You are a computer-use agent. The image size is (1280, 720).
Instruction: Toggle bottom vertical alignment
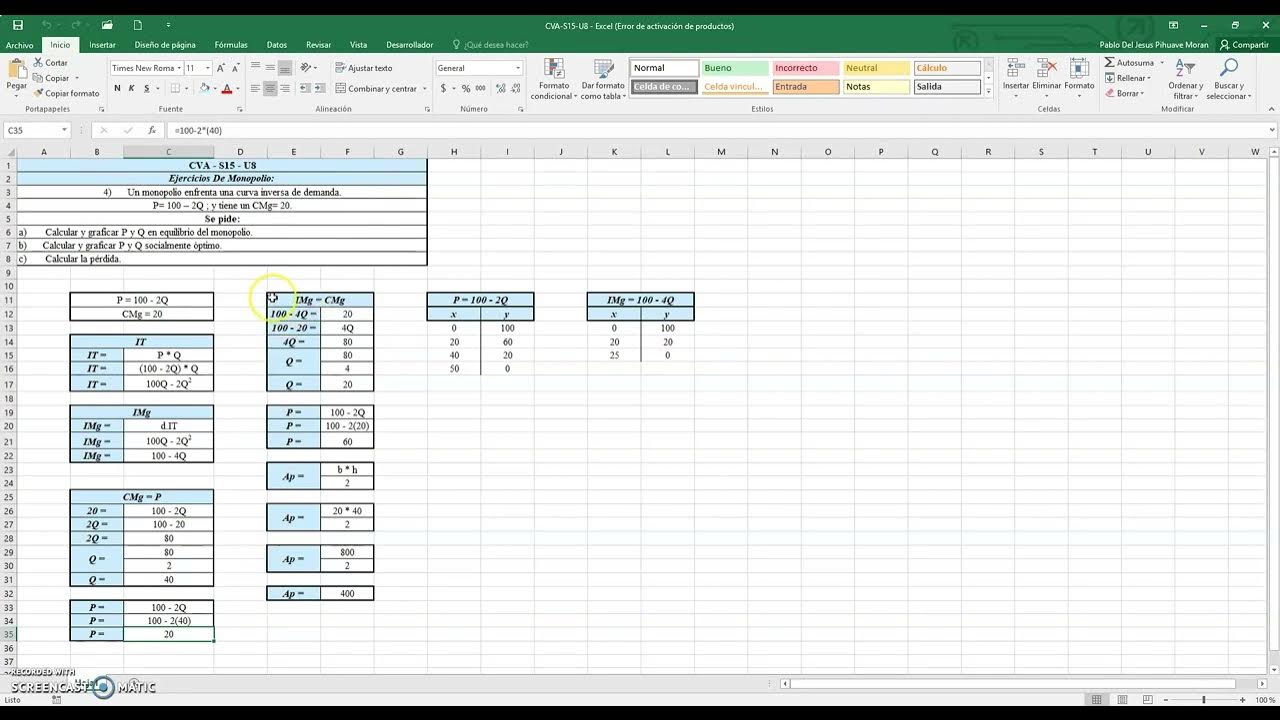pos(285,68)
